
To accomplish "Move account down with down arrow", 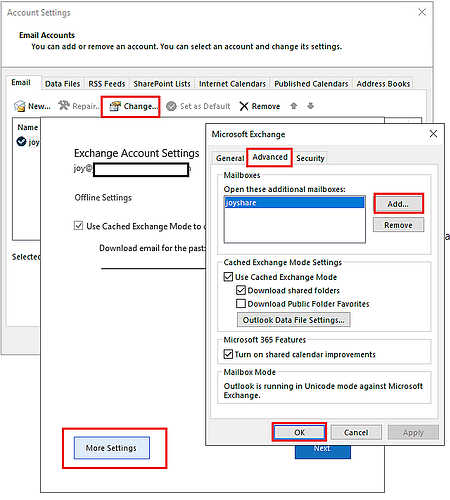I will (311, 106).
